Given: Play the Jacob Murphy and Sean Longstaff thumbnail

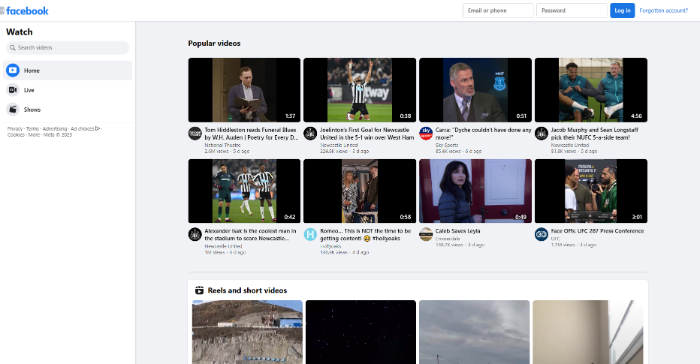Looking at the screenshot, I should tap(591, 90).
